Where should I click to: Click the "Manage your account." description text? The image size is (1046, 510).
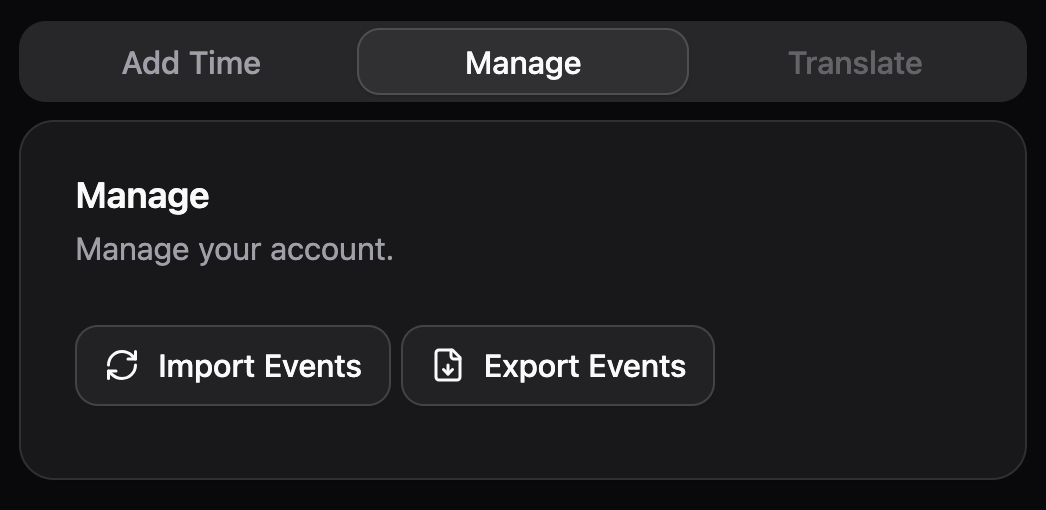[x=235, y=250]
